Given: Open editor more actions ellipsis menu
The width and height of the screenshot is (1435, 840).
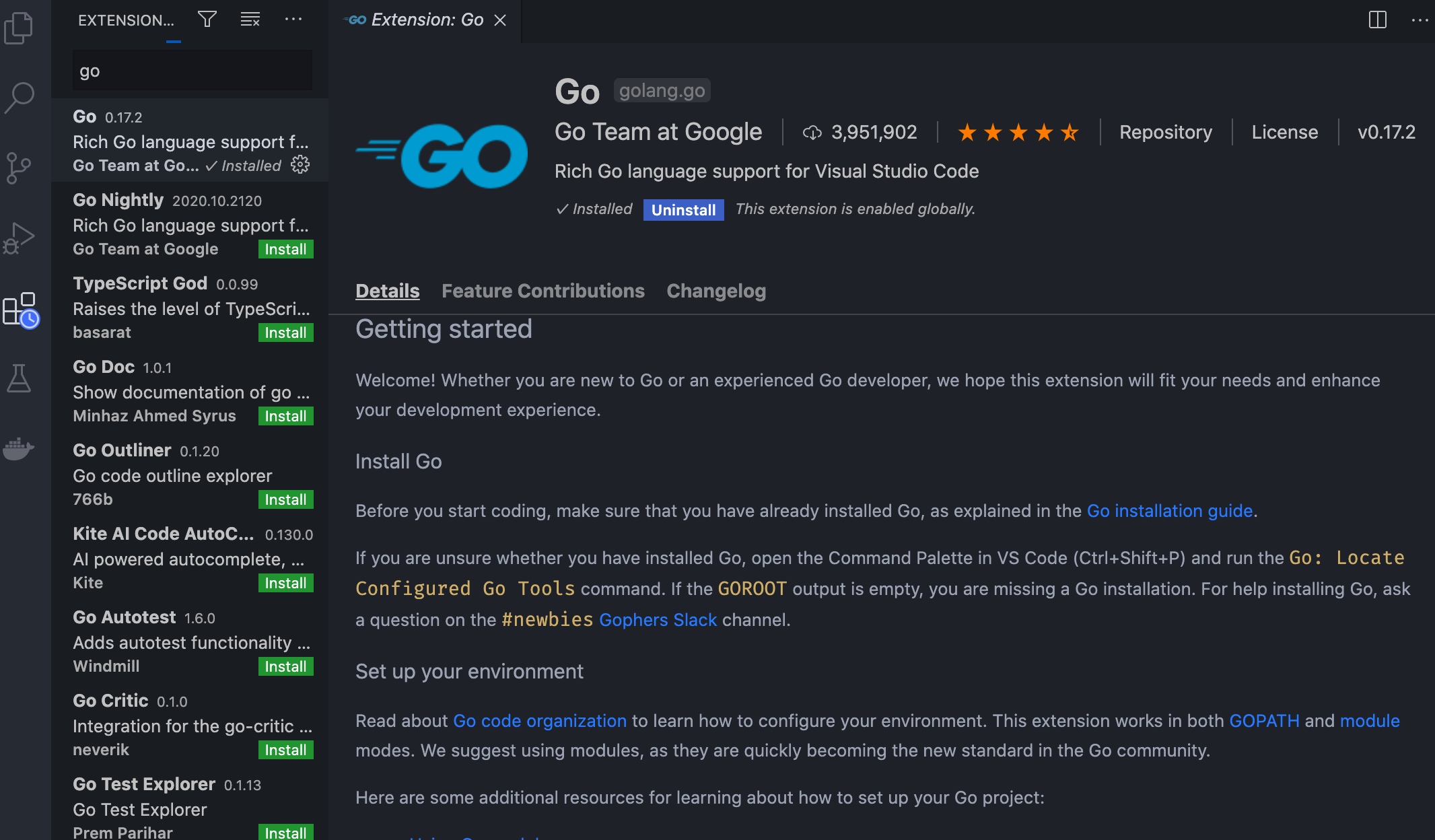Looking at the screenshot, I should pyautogui.click(x=1419, y=20).
